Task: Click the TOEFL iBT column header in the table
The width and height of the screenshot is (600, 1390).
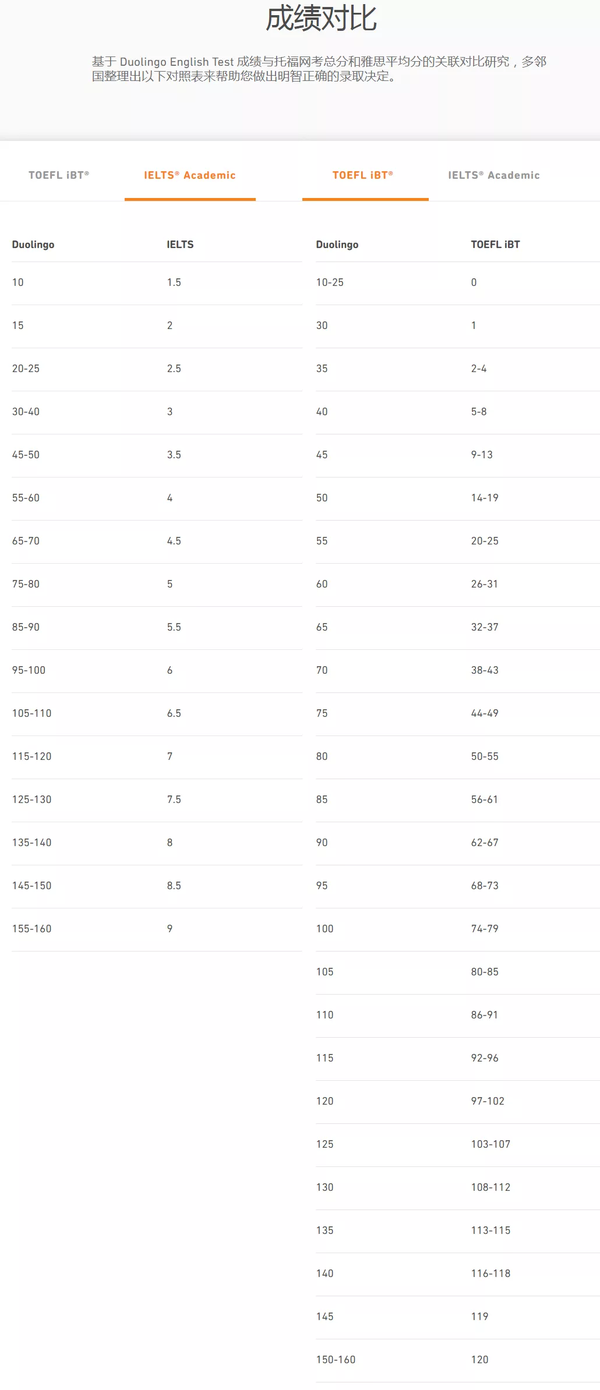Action: tap(496, 244)
